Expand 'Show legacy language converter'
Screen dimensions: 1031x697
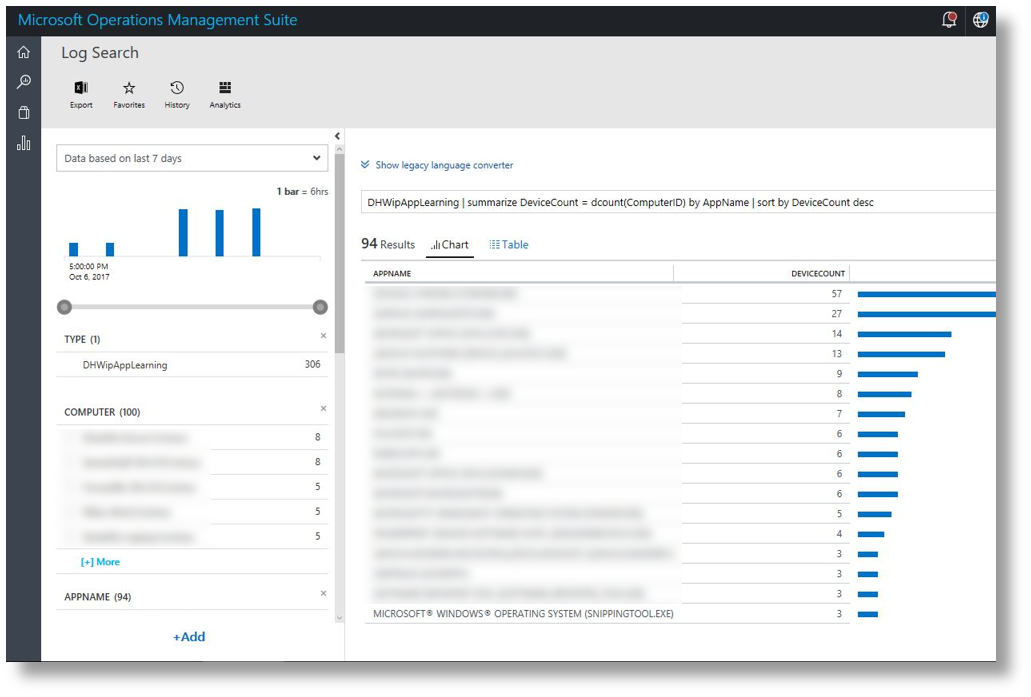(437, 165)
